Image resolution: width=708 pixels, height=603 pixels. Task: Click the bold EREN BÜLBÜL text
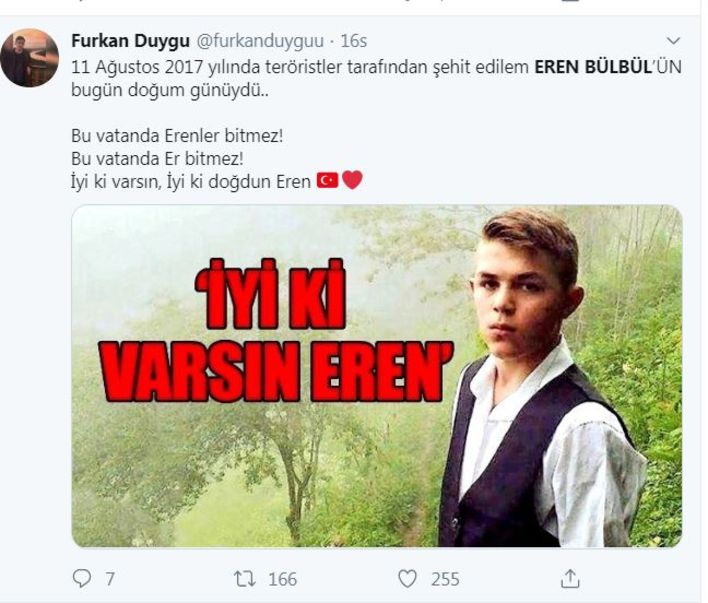click(x=593, y=67)
